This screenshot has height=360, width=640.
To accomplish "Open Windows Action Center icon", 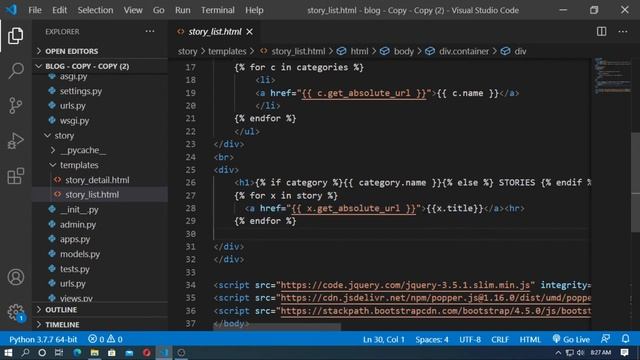I will click(x=624, y=353).
